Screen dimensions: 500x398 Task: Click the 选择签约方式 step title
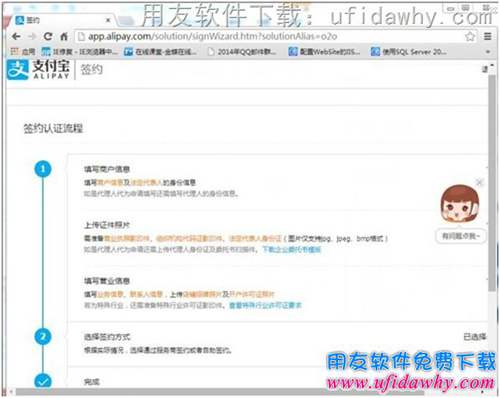pyautogui.click(x=107, y=337)
